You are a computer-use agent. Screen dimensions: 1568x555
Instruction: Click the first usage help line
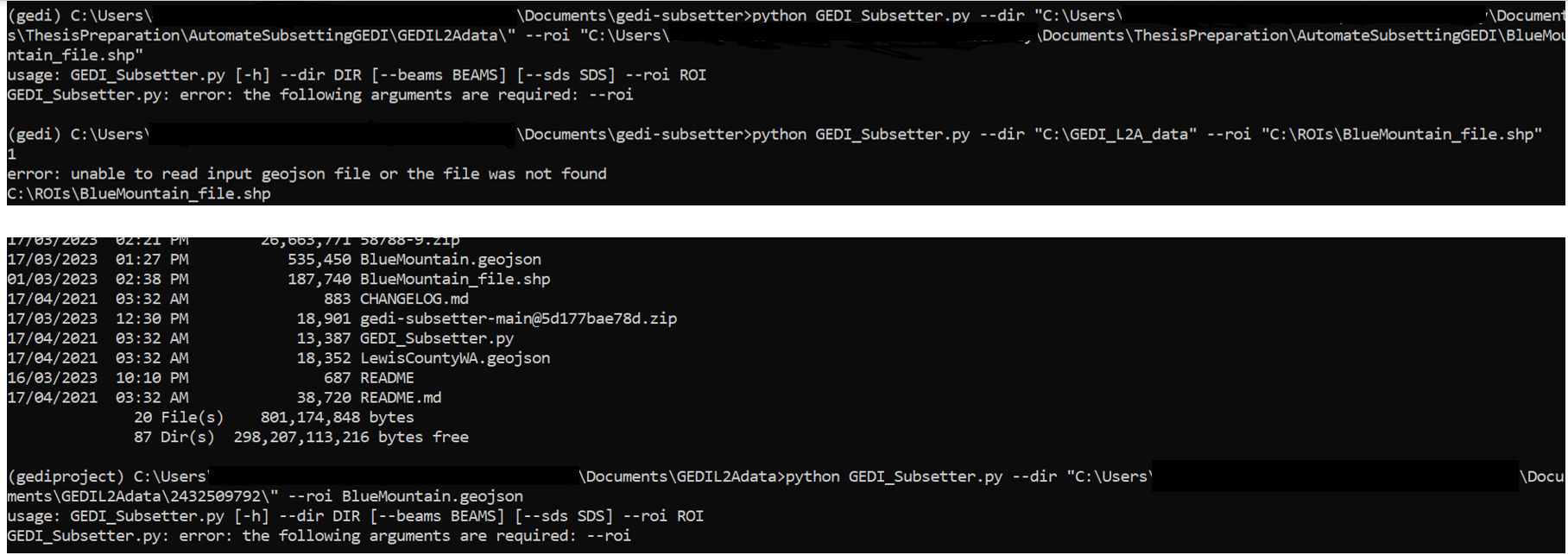(357, 76)
